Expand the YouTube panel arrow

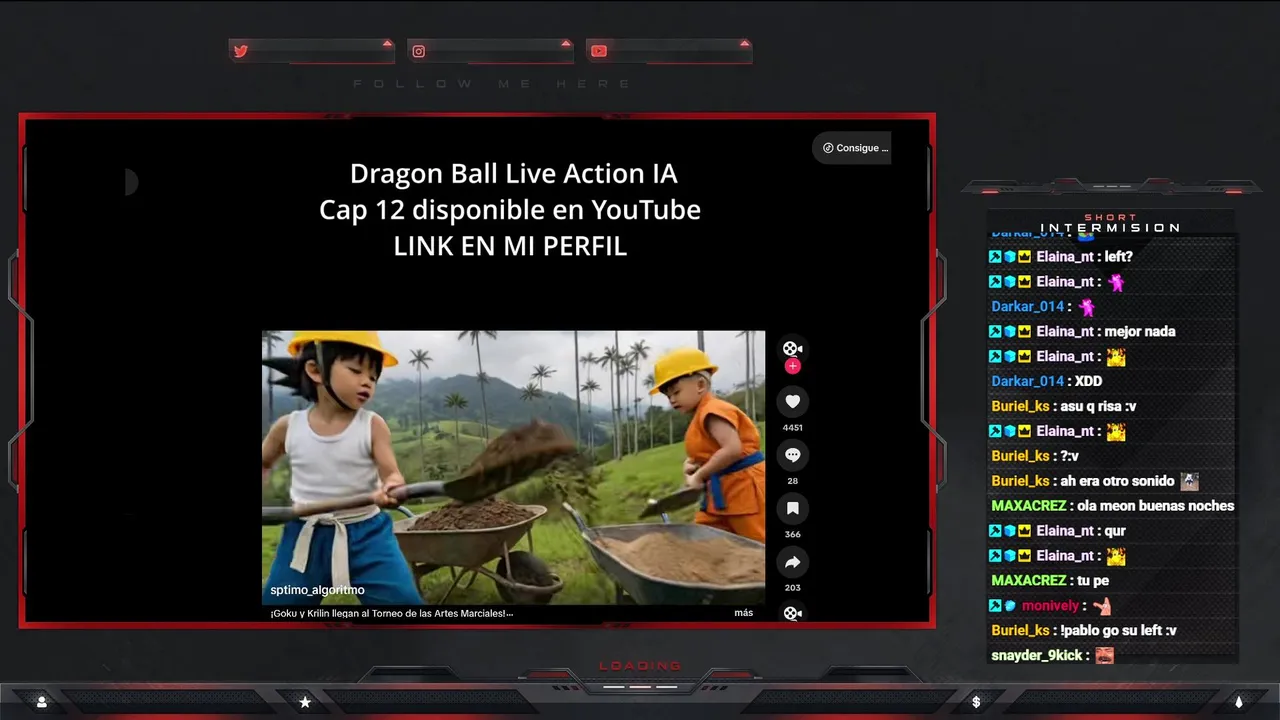pyautogui.click(x=744, y=43)
